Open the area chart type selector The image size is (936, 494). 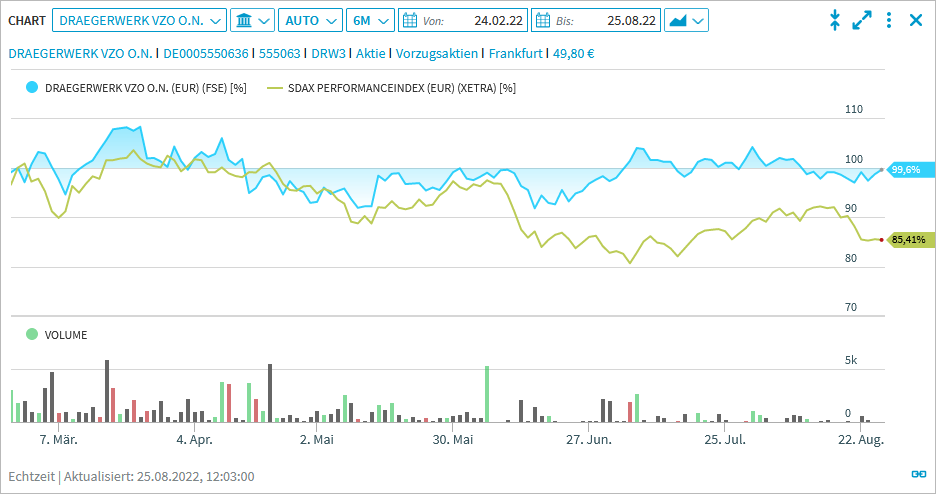pos(686,20)
